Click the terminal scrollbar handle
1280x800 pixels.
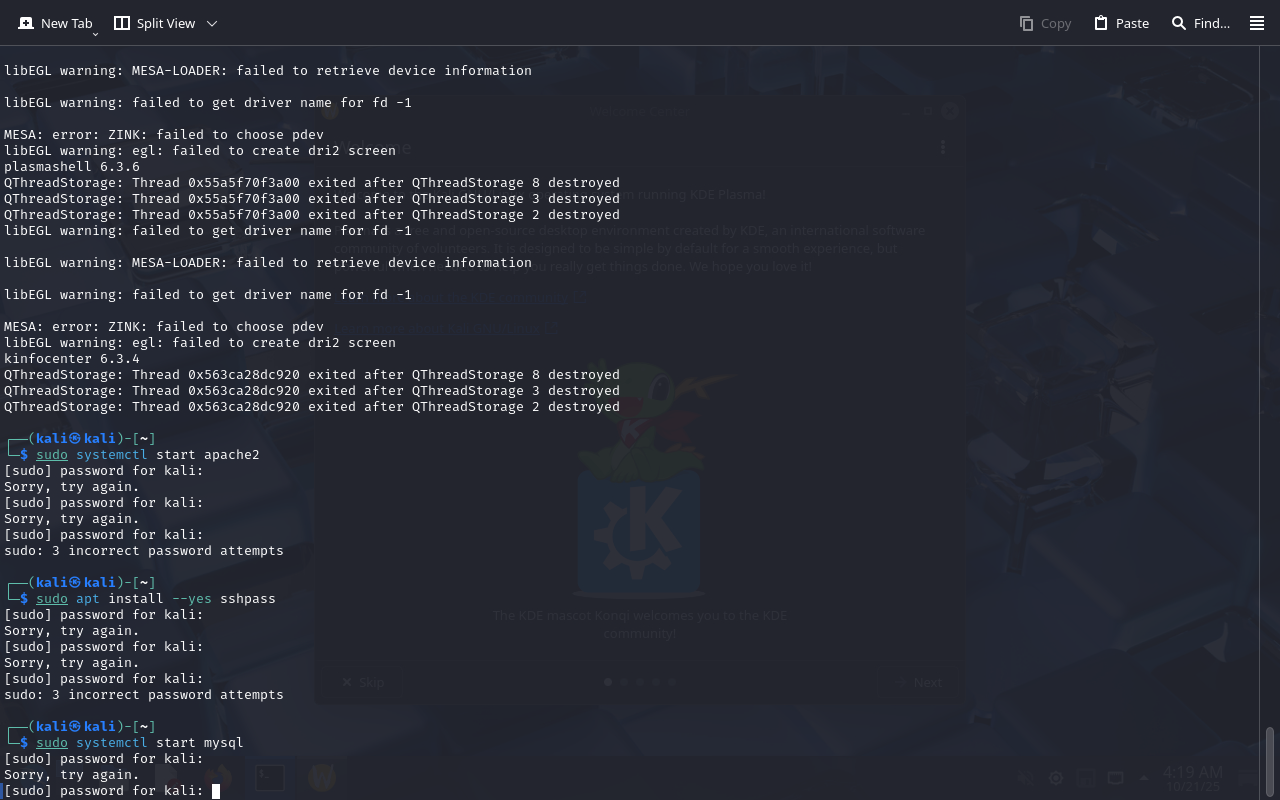pos(1270,762)
